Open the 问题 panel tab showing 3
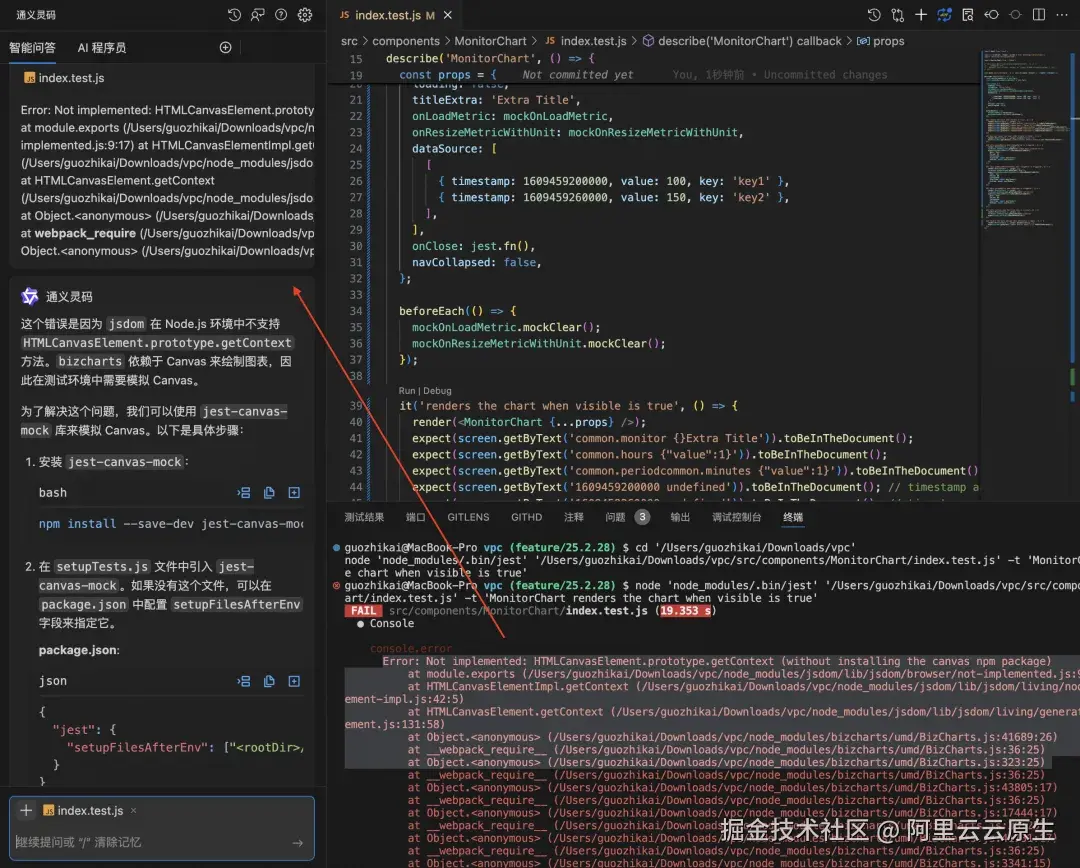 point(627,517)
